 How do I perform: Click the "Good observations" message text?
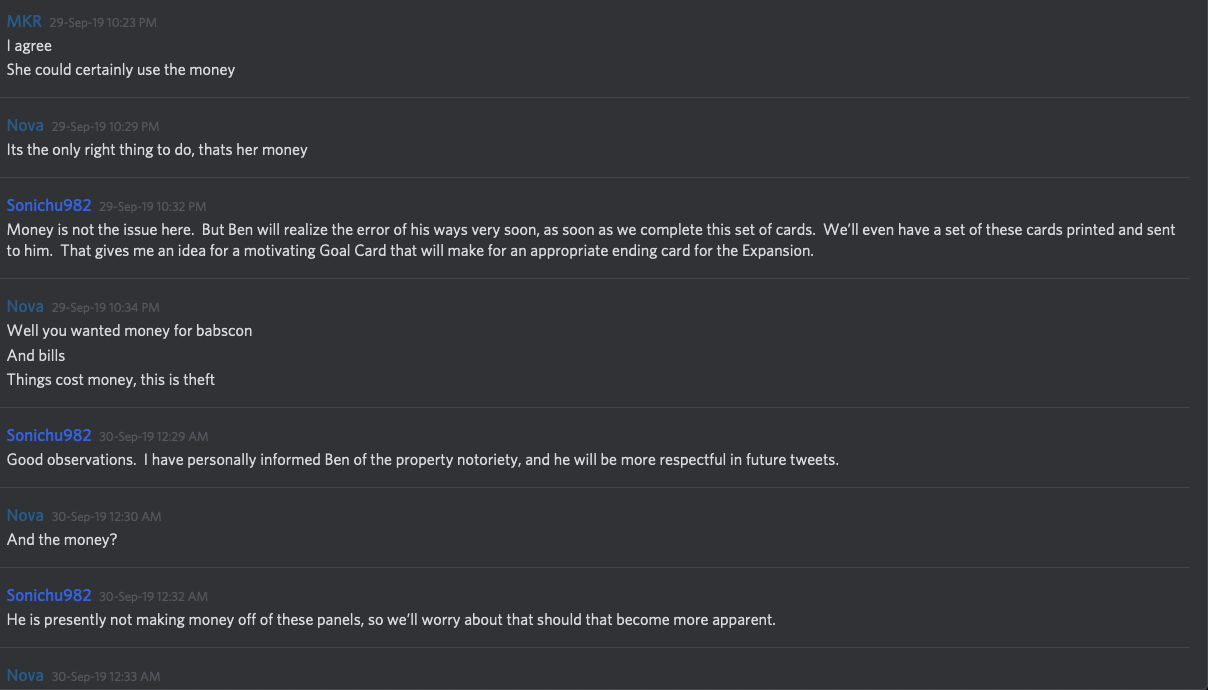pos(422,460)
